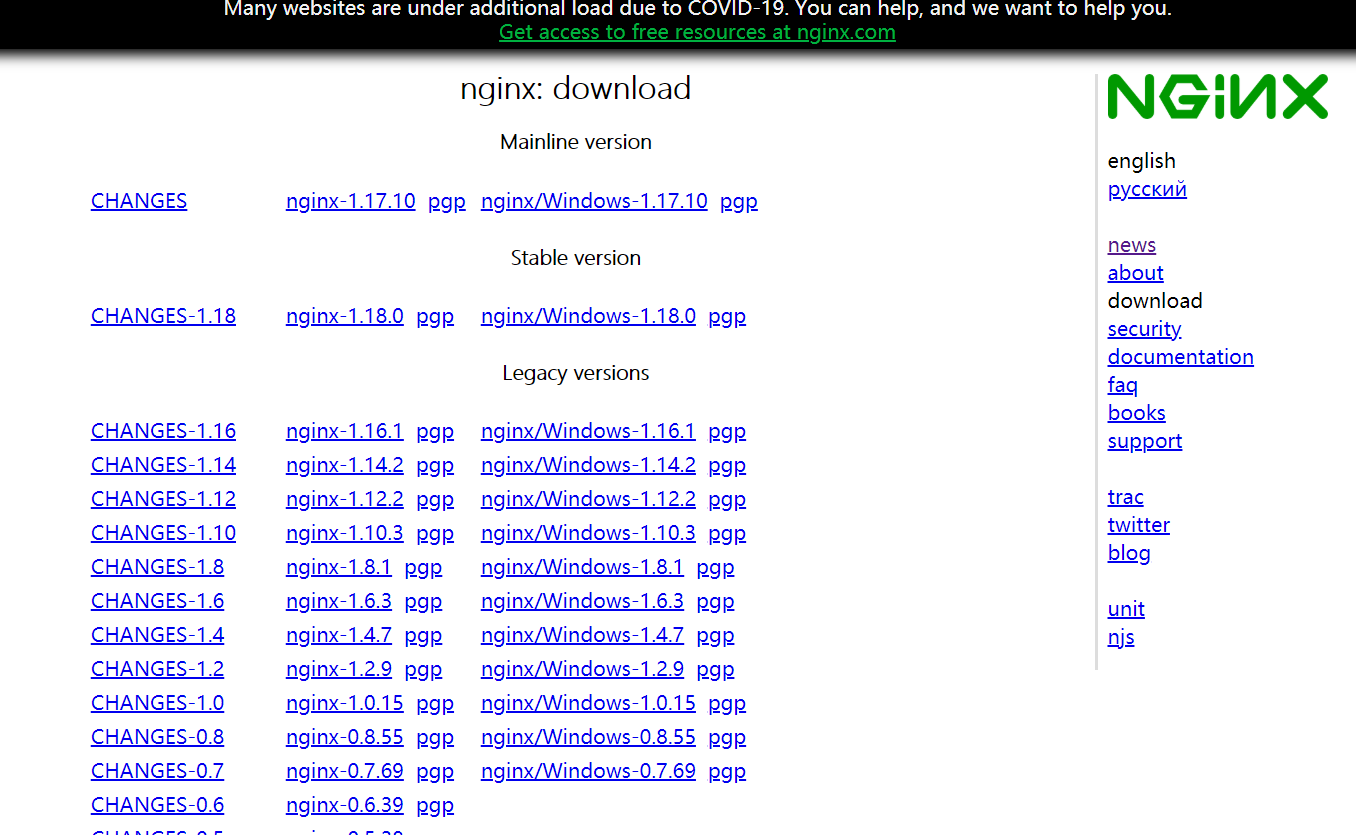This screenshot has height=835, width=1356.
Task: Open CHANGES-1.16 link
Action: (163, 431)
